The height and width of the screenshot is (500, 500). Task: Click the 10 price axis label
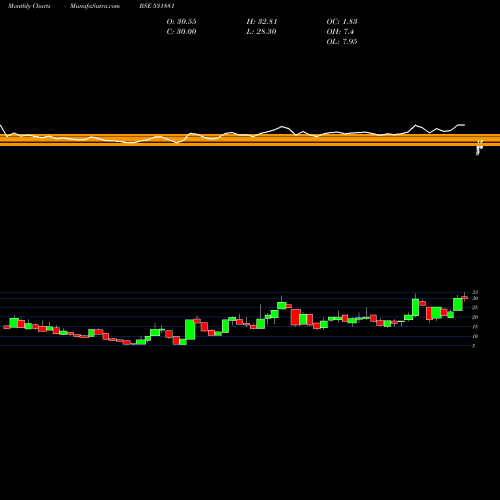click(x=475, y=336)
